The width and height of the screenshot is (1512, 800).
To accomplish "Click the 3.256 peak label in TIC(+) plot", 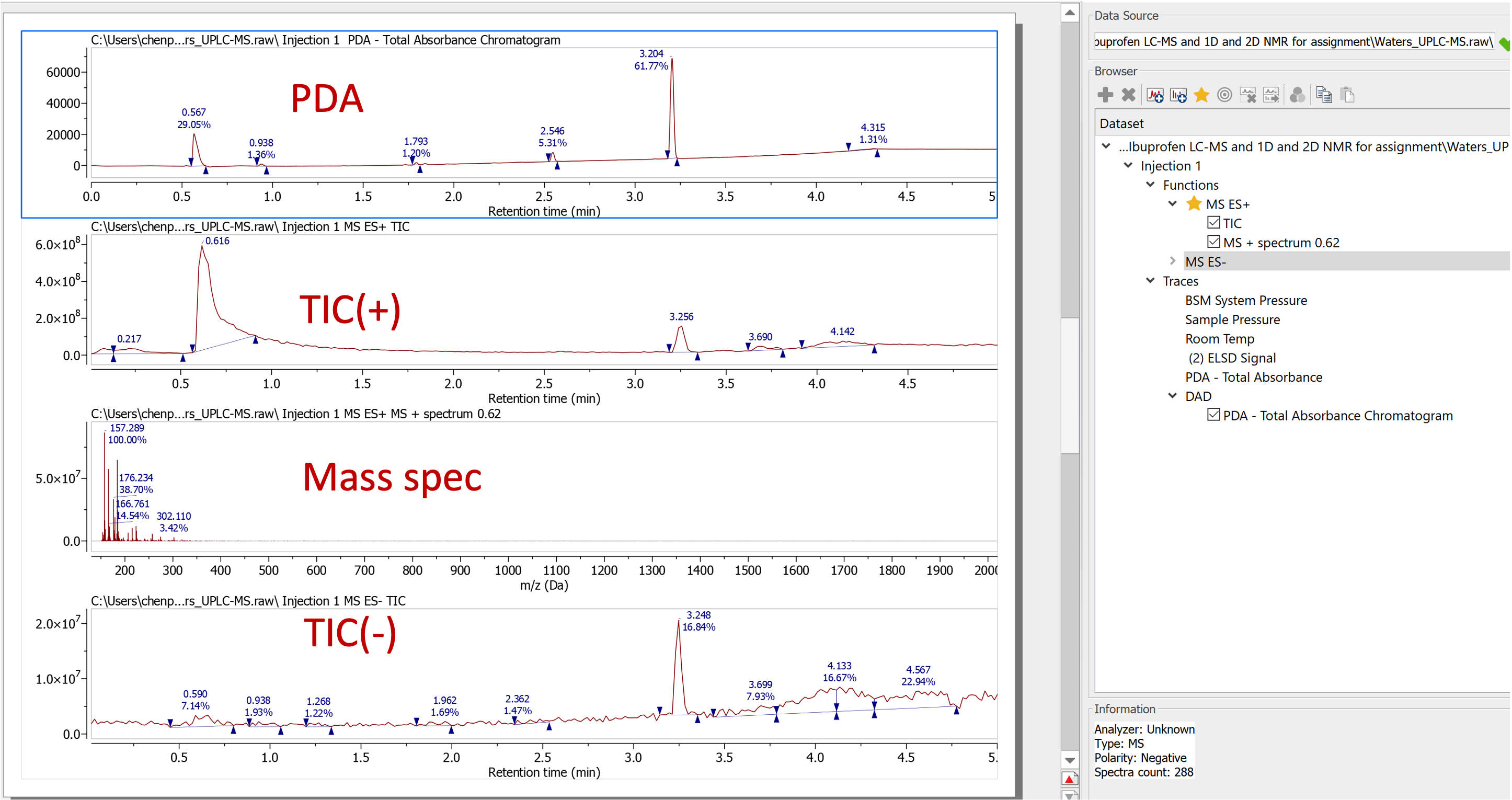I will 681,316.
